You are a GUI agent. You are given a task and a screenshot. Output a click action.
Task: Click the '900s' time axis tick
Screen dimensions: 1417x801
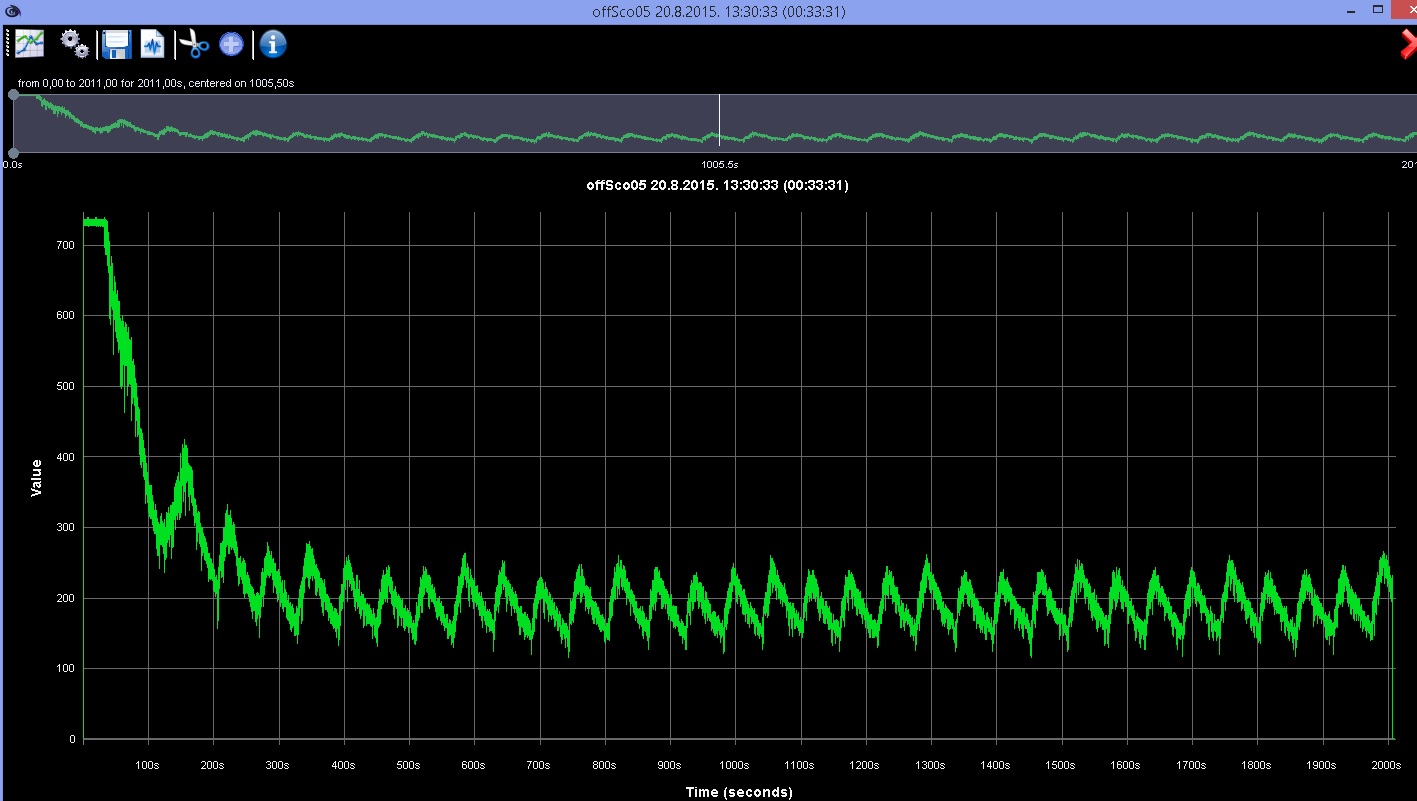pyautogui.click(x=669, y=765)
